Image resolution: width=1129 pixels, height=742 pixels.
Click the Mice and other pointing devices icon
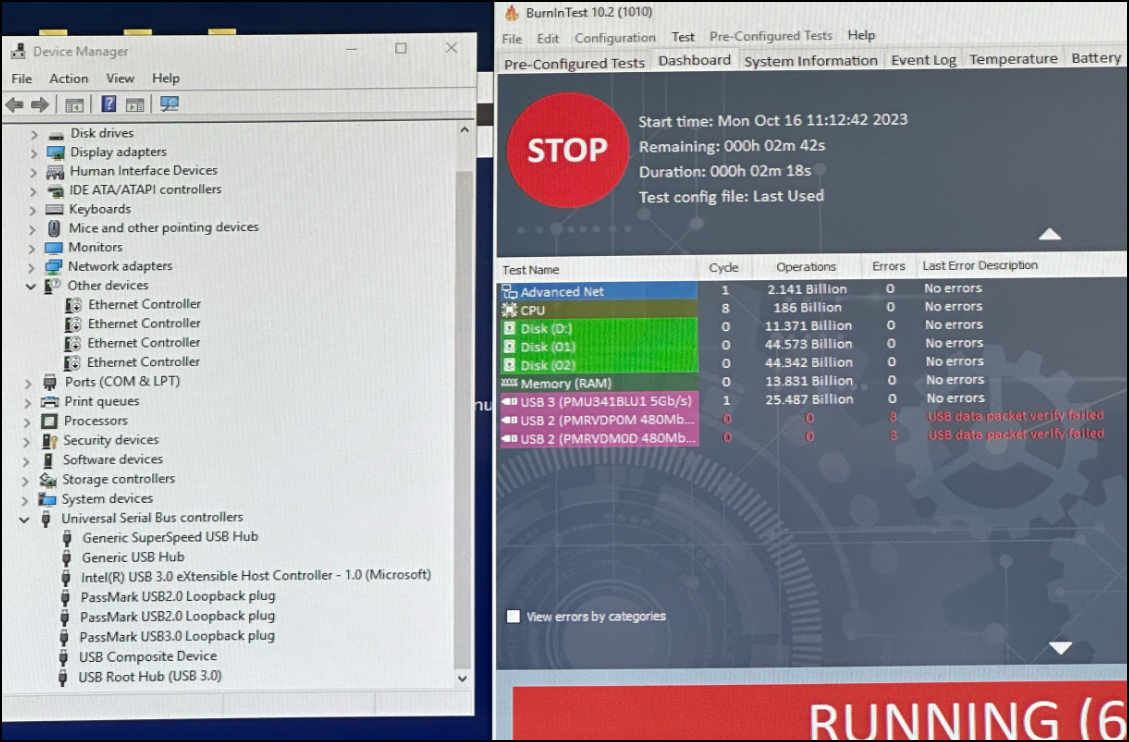54,228
